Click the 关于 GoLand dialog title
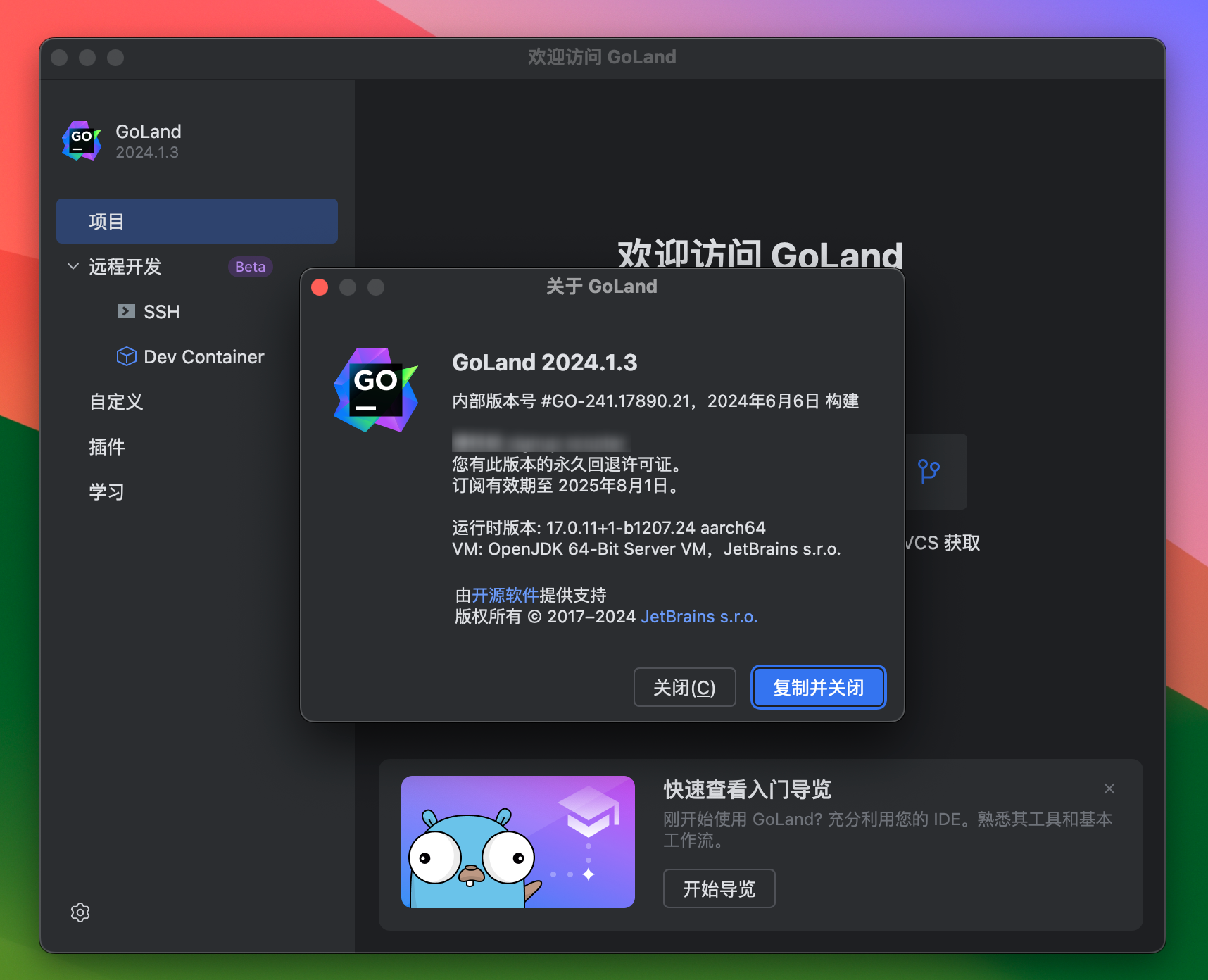The image size is (1208, 980). 602,286
